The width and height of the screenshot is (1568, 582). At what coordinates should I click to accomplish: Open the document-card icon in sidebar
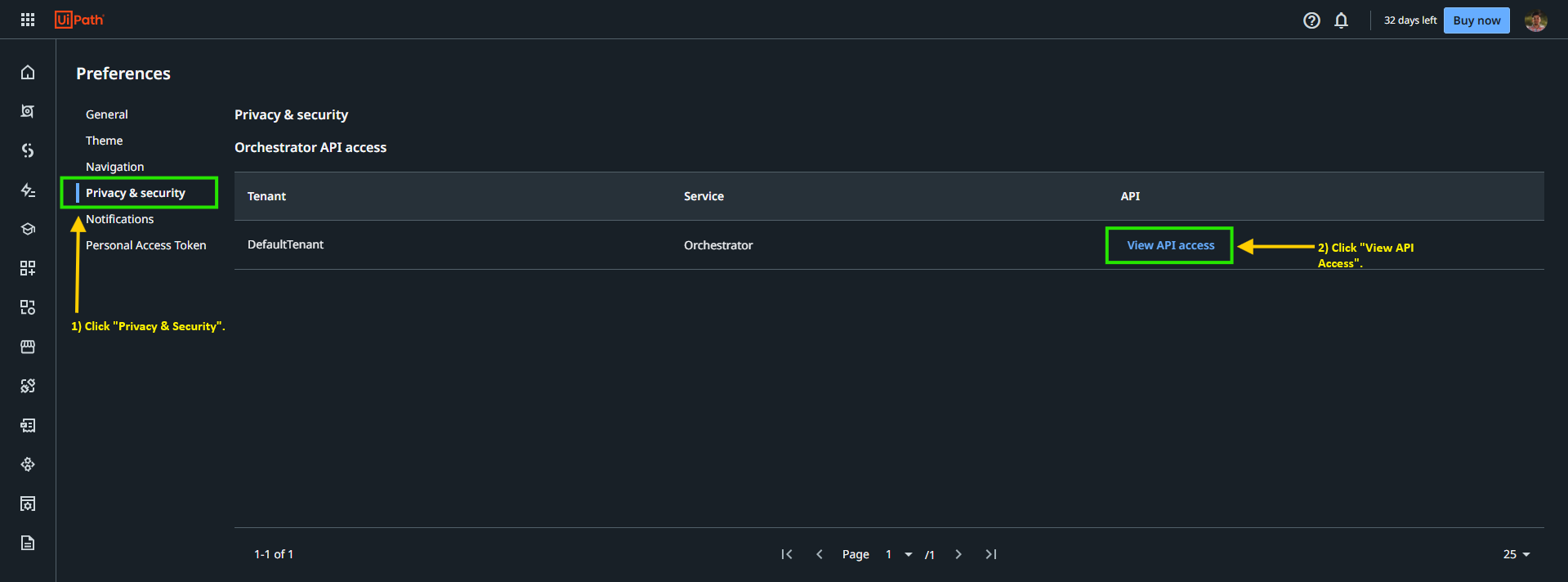[x=28, y=425]
